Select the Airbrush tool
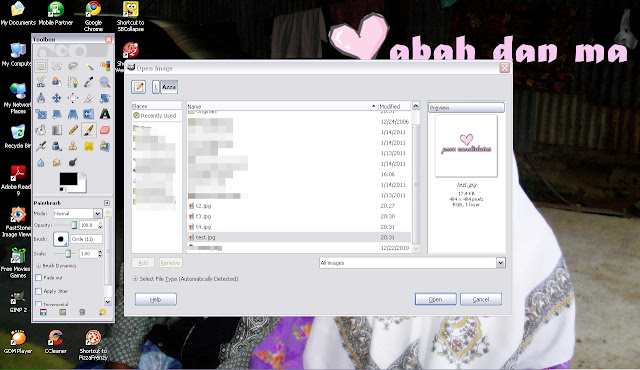 pos(41,146)
